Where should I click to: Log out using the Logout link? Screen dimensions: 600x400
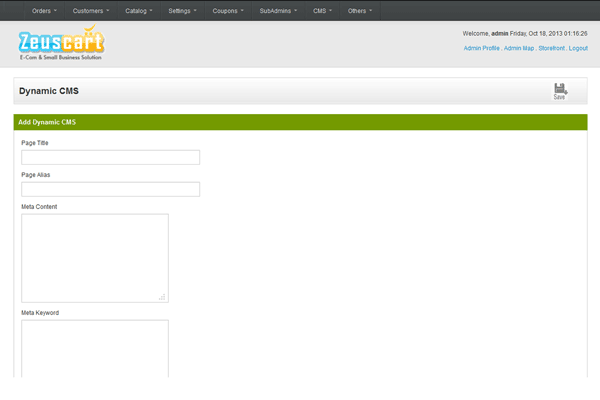pyautogui.click(x=578, y=48)
